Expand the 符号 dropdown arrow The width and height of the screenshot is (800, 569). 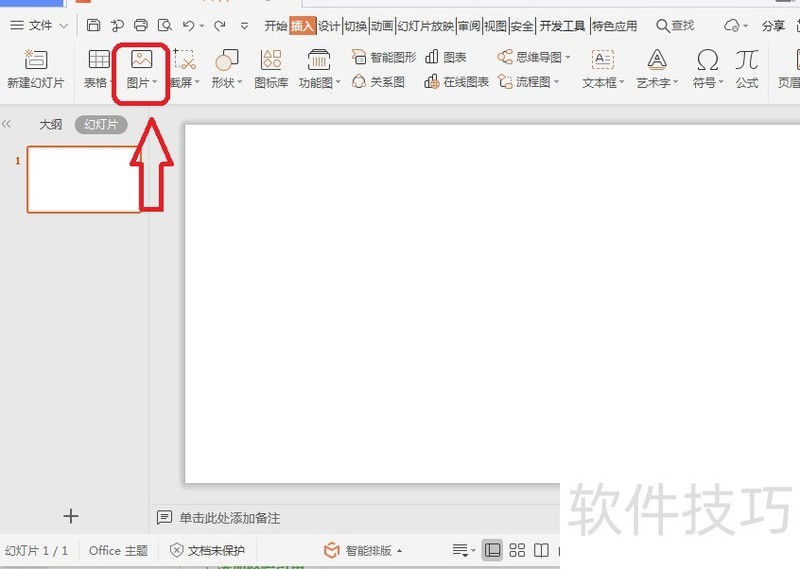[x=721, y=82]
